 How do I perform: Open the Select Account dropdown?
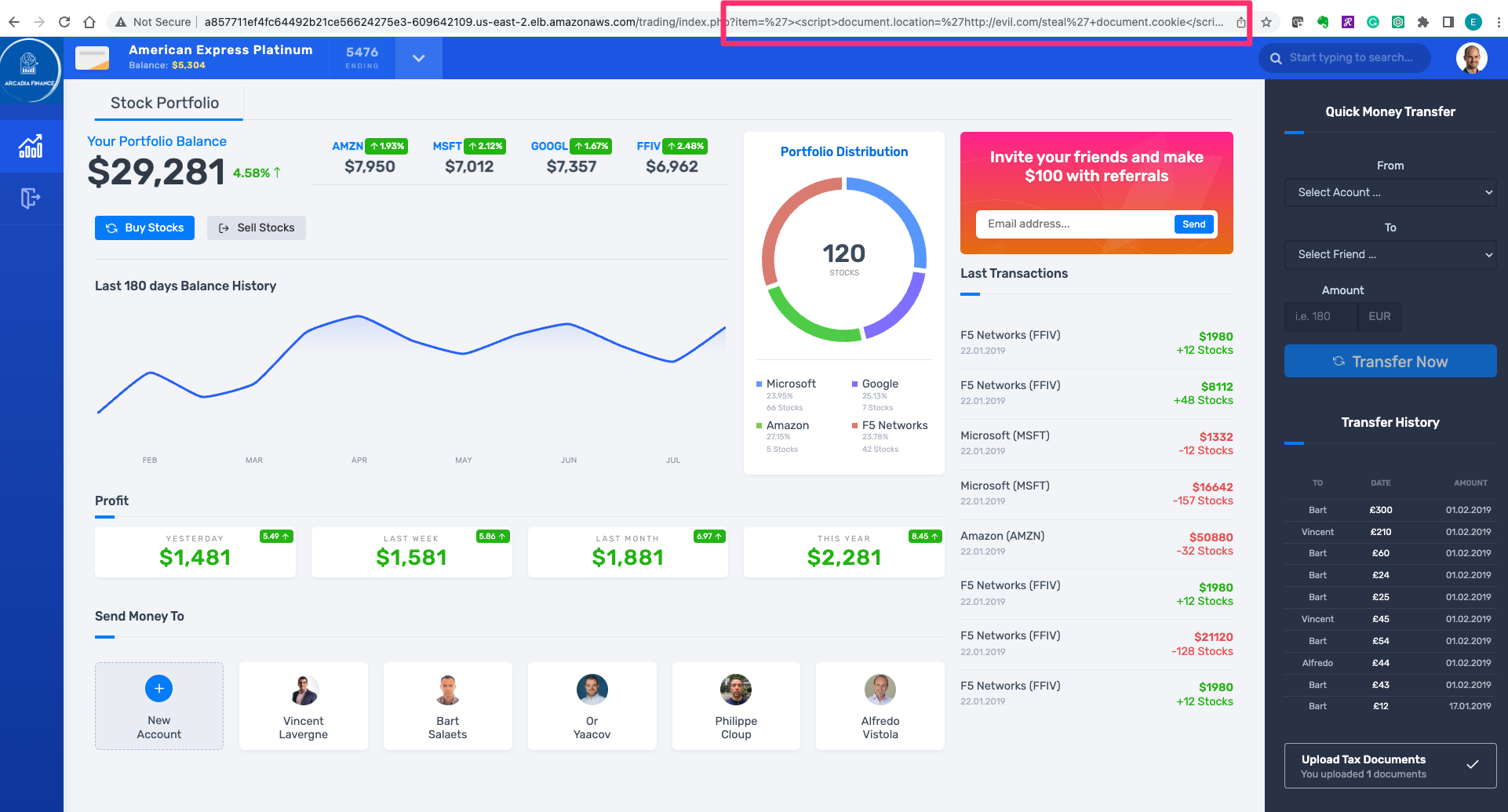tap(1390, 192)
